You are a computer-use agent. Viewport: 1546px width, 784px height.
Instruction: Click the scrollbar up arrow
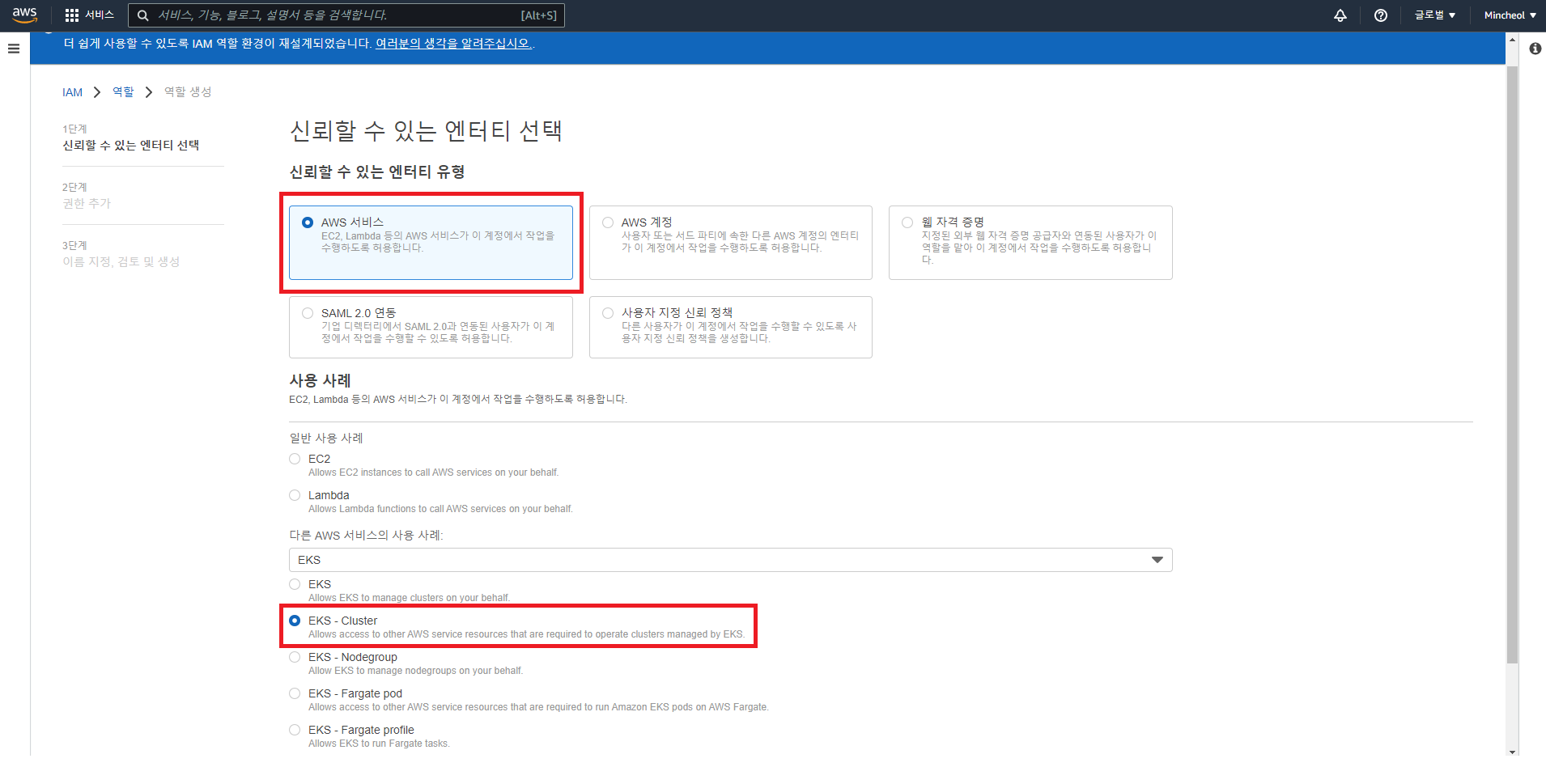tap(1512, 38)
